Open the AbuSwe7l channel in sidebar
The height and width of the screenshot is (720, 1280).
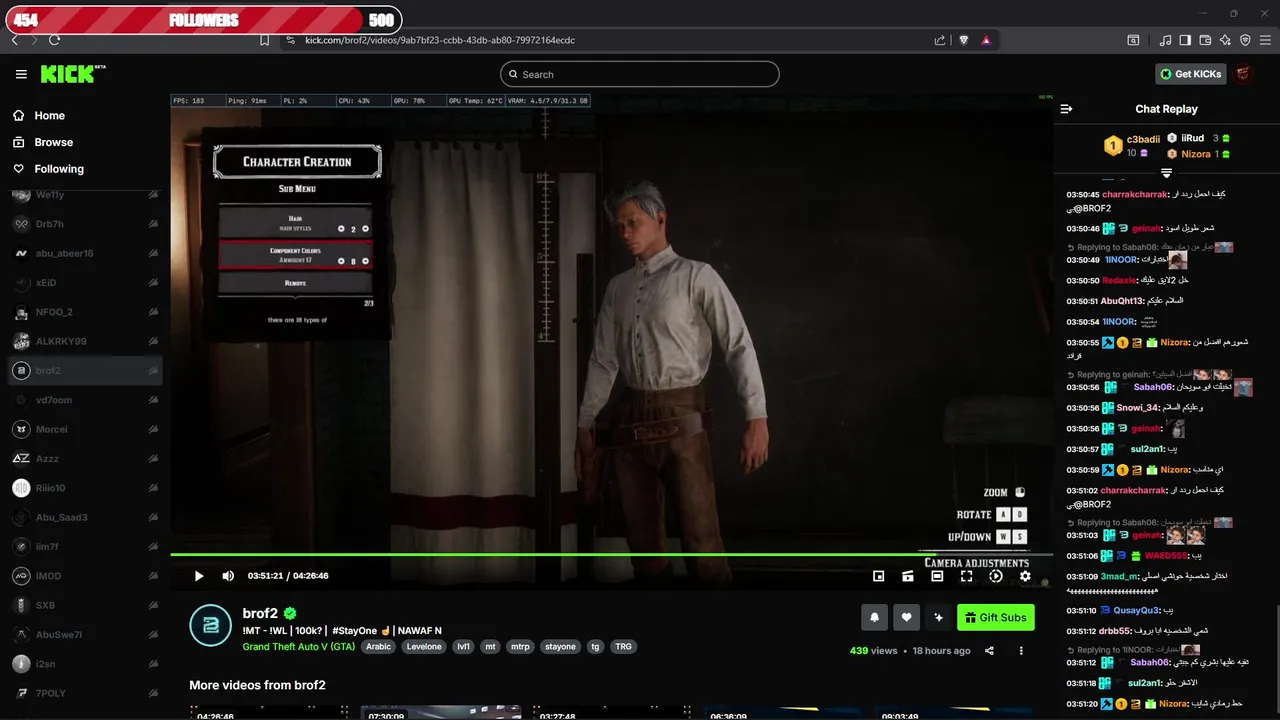click(85, 635)
